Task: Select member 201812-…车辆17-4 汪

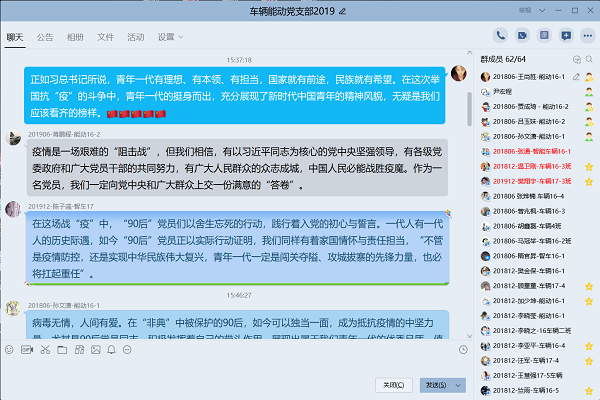Action: coord(536,361)
